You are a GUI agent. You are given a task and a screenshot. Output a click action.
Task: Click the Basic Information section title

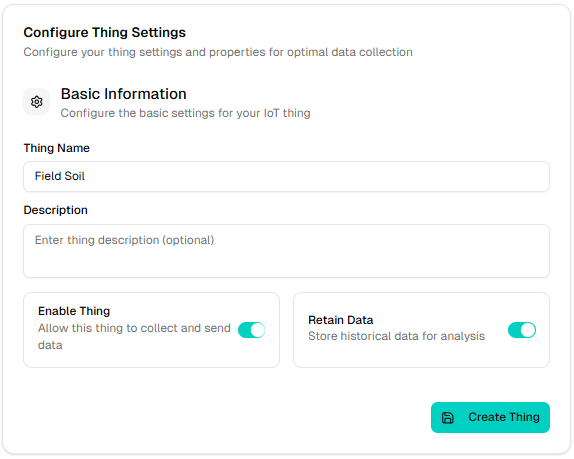click(124, 94)
